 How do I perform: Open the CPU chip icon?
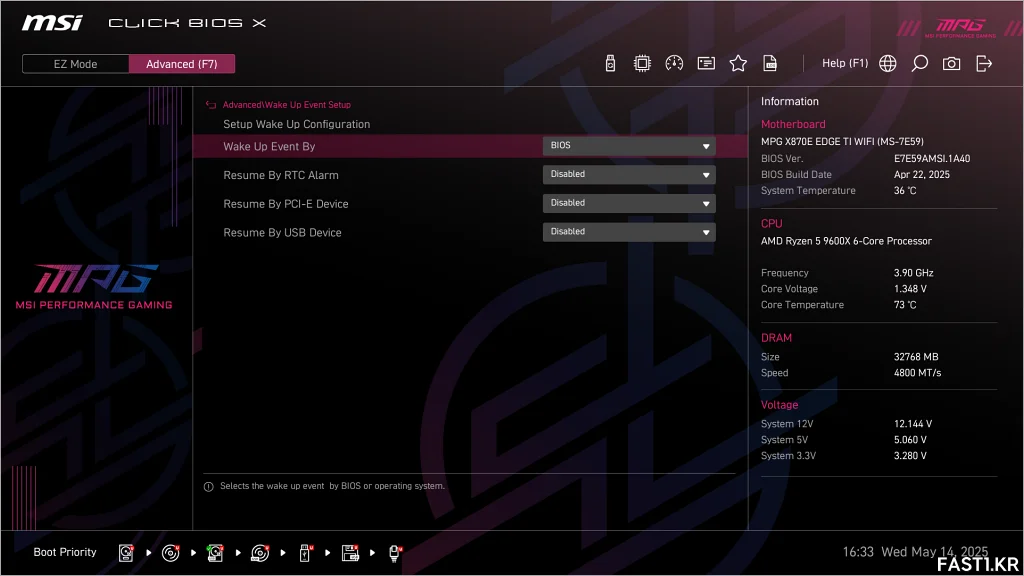[x=642, y=63]
